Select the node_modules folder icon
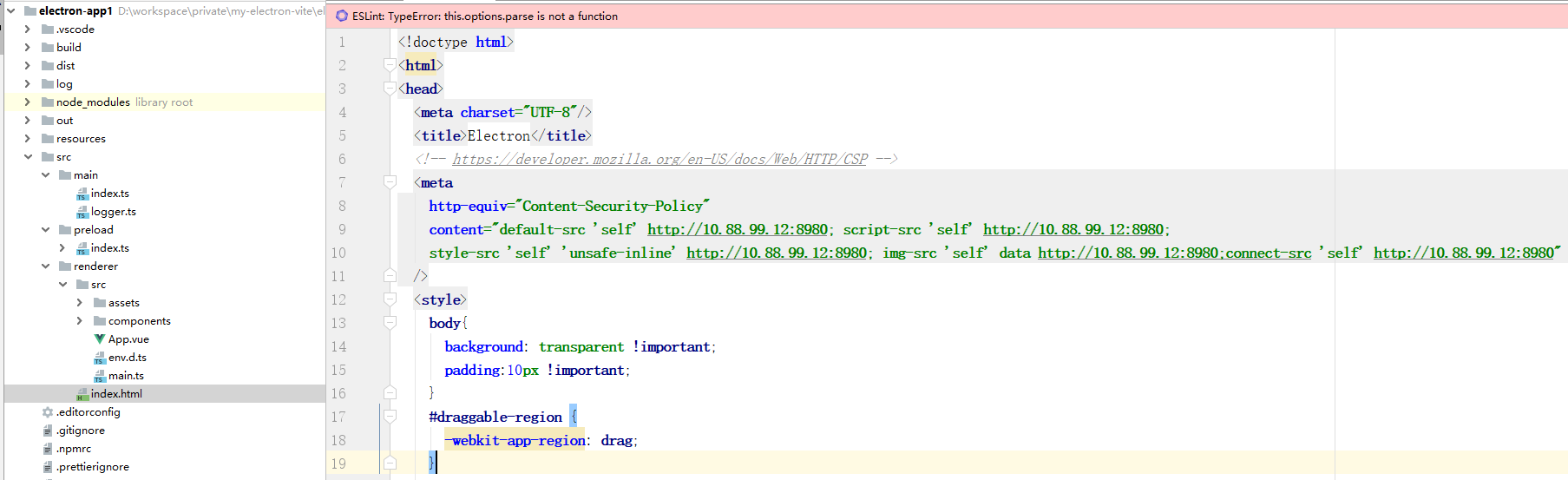 [x=48, y=102]
